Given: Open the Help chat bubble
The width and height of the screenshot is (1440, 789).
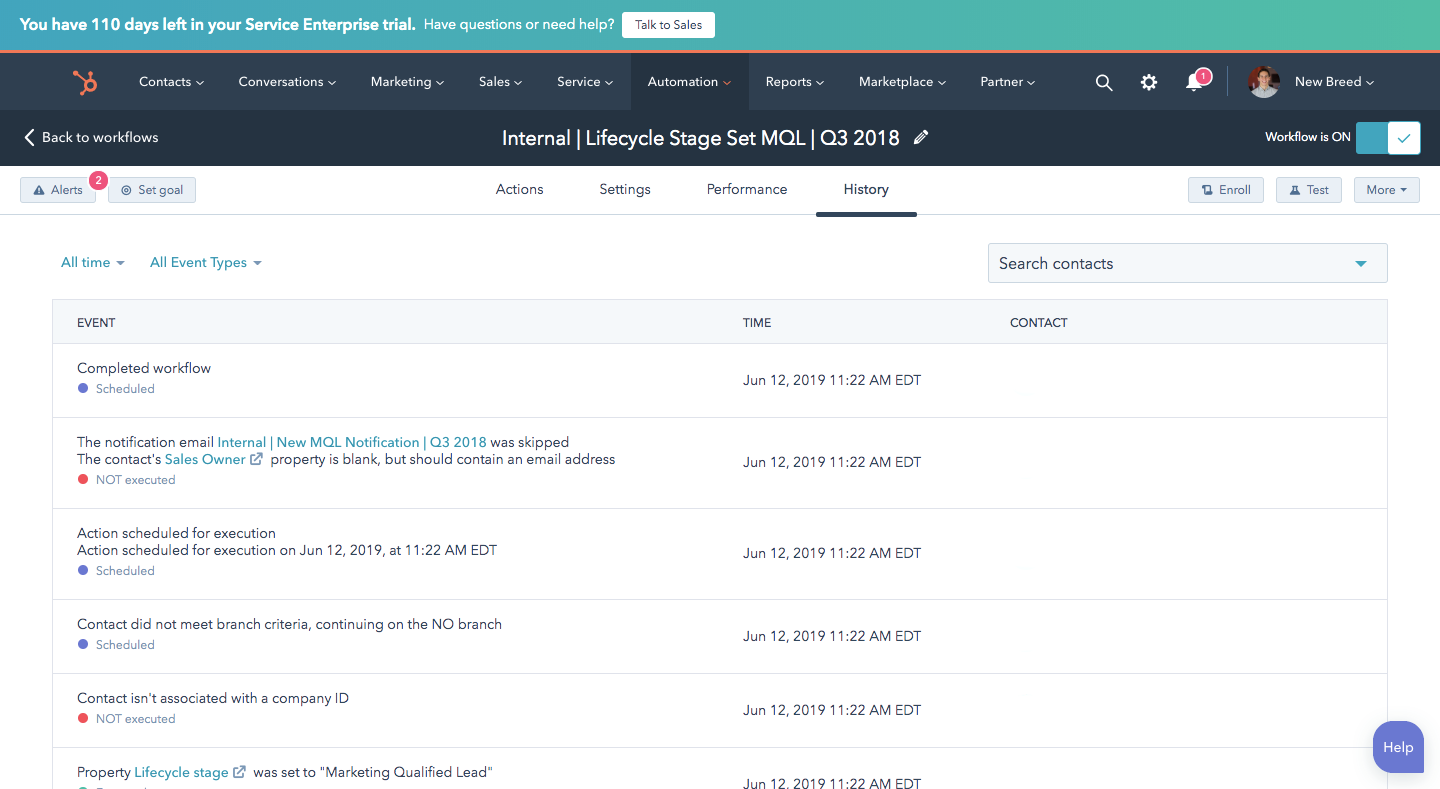Looking at the screenshot, I should point(1397,747).
